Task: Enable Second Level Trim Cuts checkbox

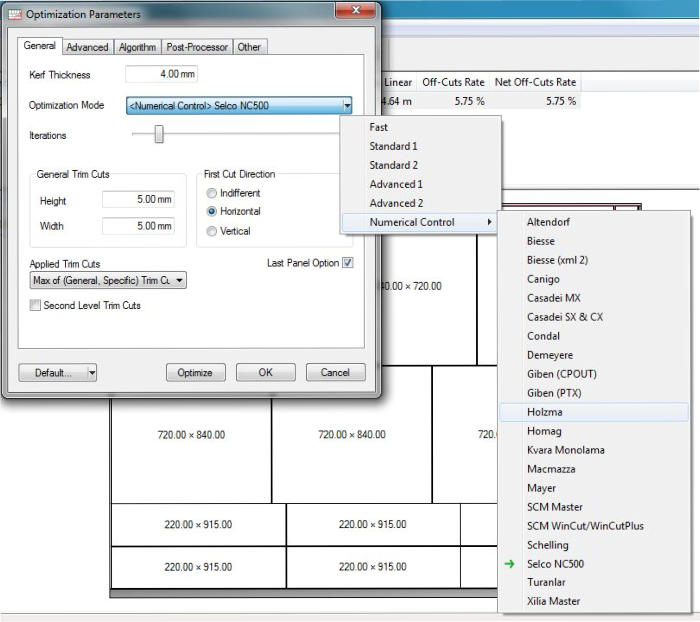Action: [x=35, y=306]
